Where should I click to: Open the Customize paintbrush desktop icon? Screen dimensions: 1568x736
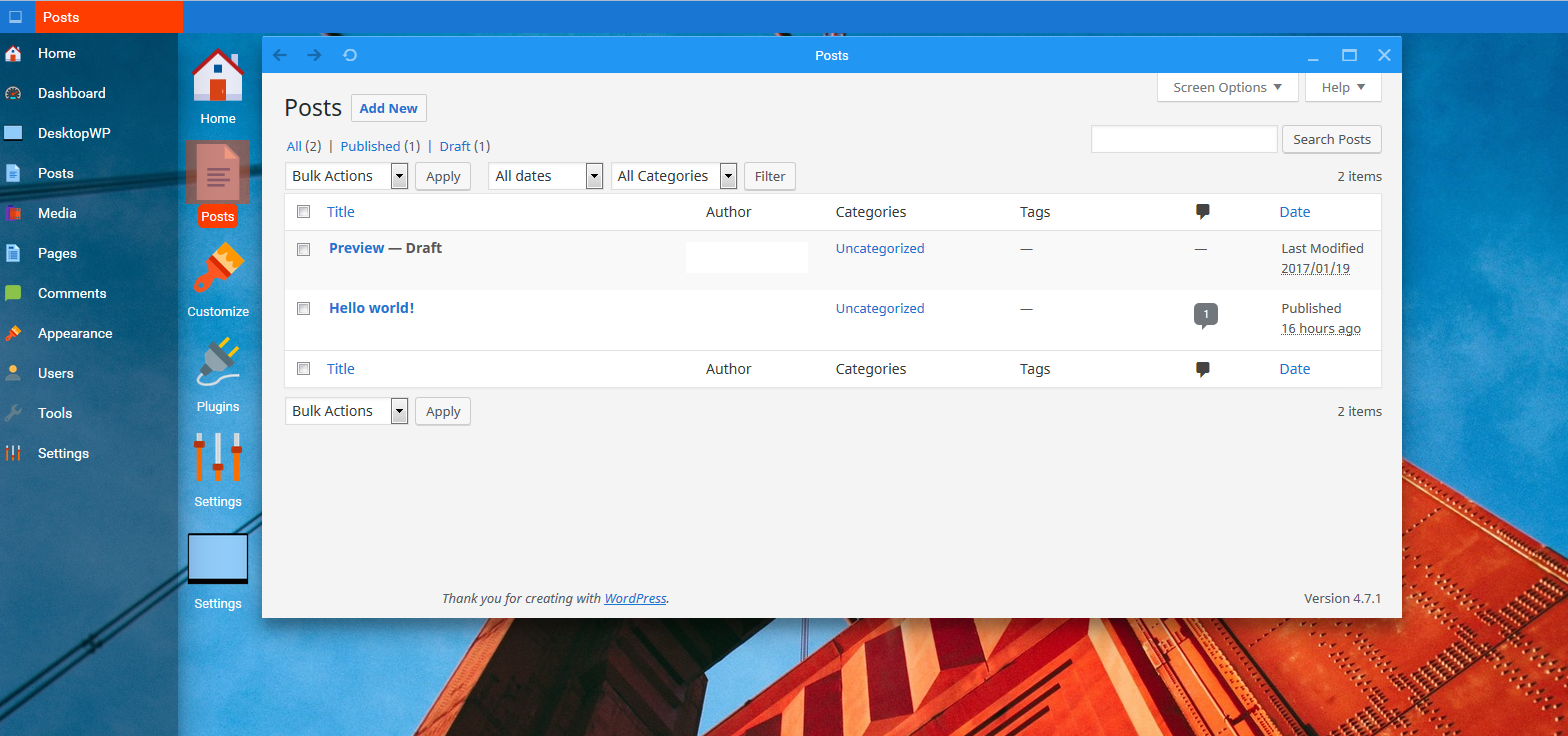click(x=217, y=270)
